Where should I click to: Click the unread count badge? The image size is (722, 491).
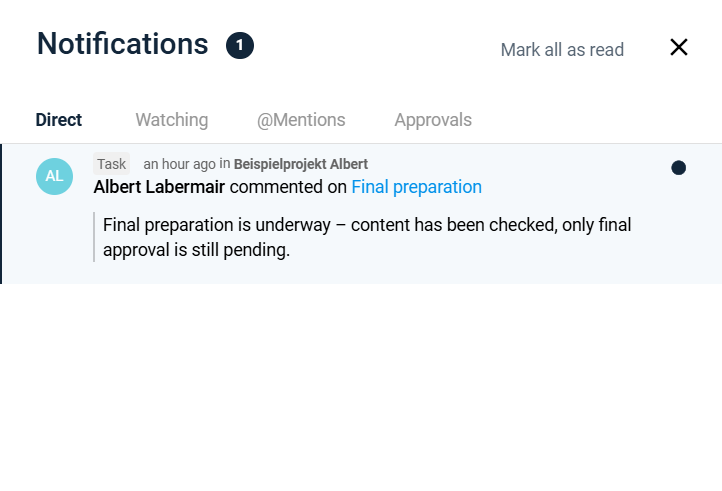pos(240,45)
